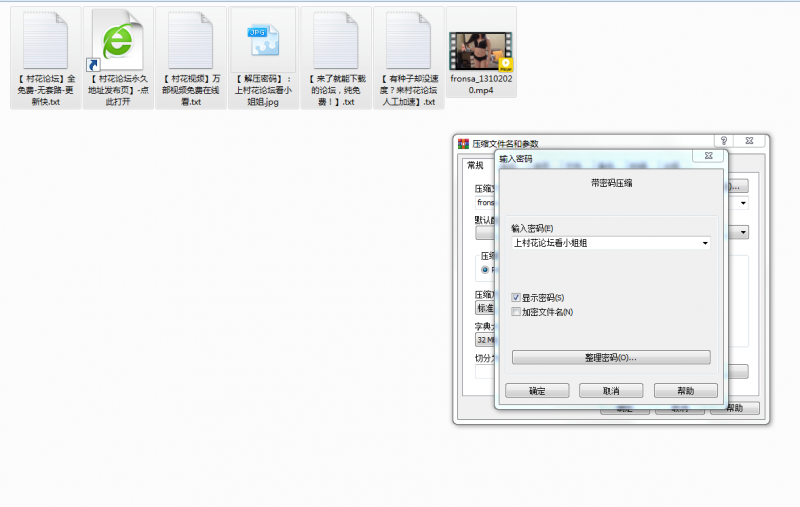Expand the 输入密码 combo box dropdown arrow
800x507 pixels.
pyautogui.click(x=705, y=243)
